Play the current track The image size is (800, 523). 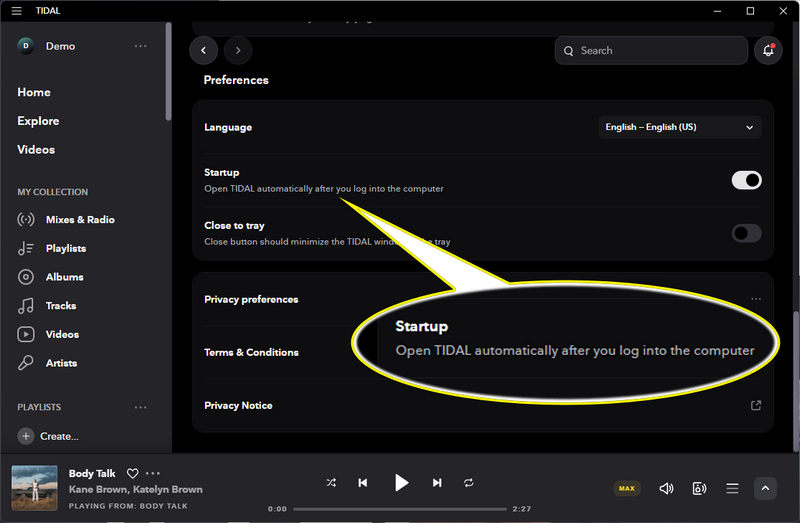(x=401, y=483)
